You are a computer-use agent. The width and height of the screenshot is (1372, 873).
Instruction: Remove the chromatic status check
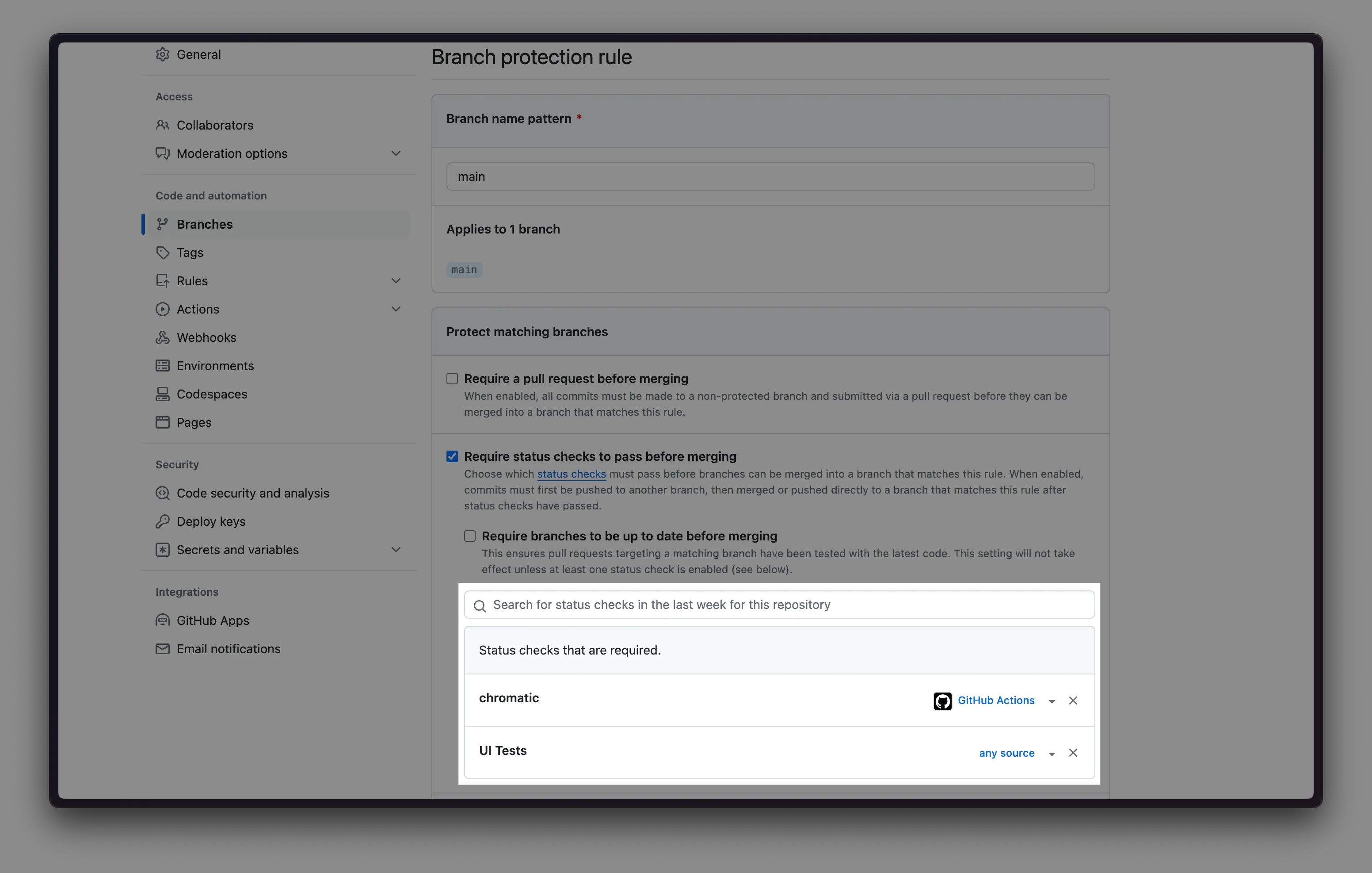click(x=1073, y=700)
